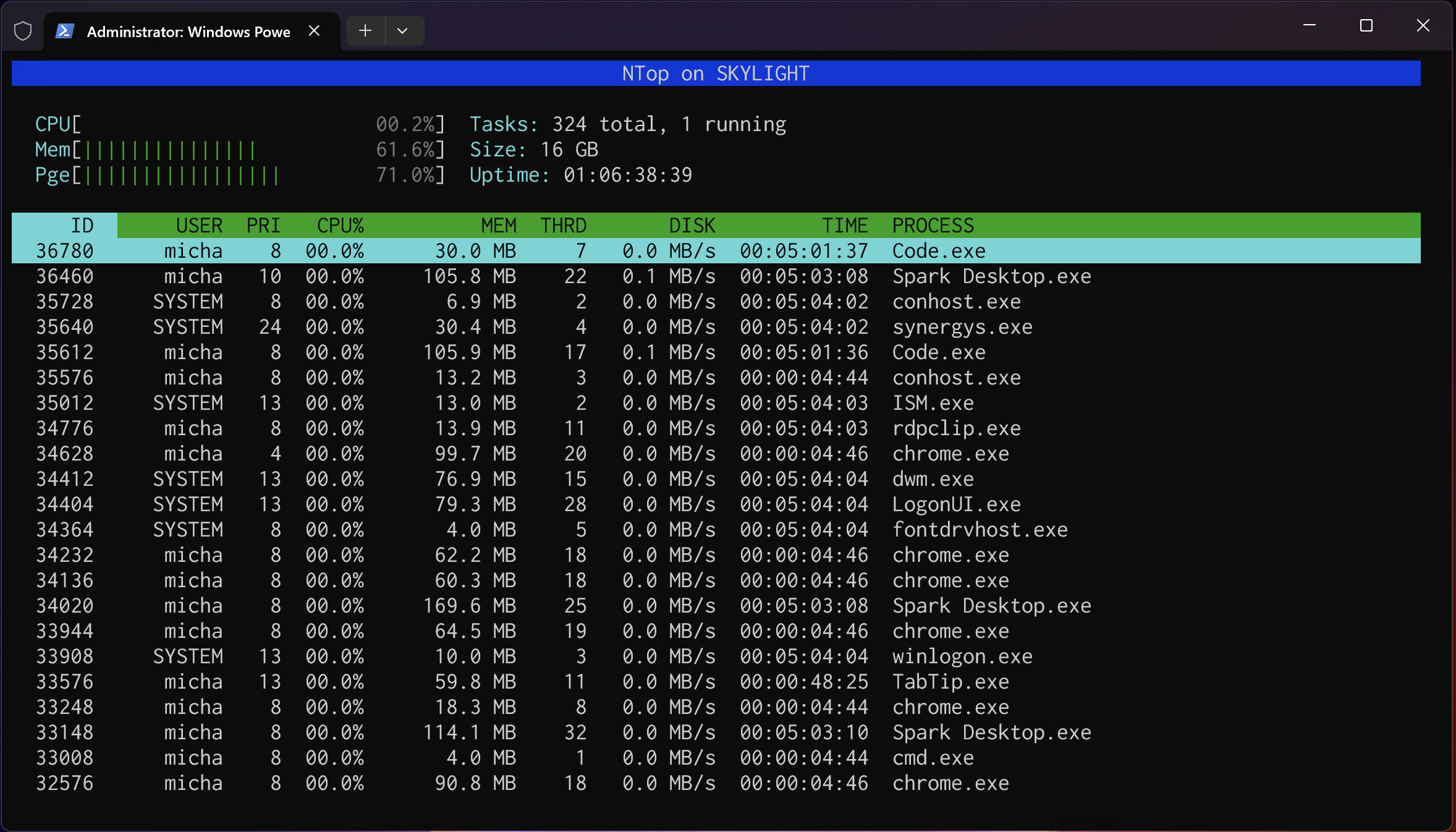Click the 169.6 MB memory value
The height and width of the screenshot is (832, 1456).
click(x=470, y=606)
